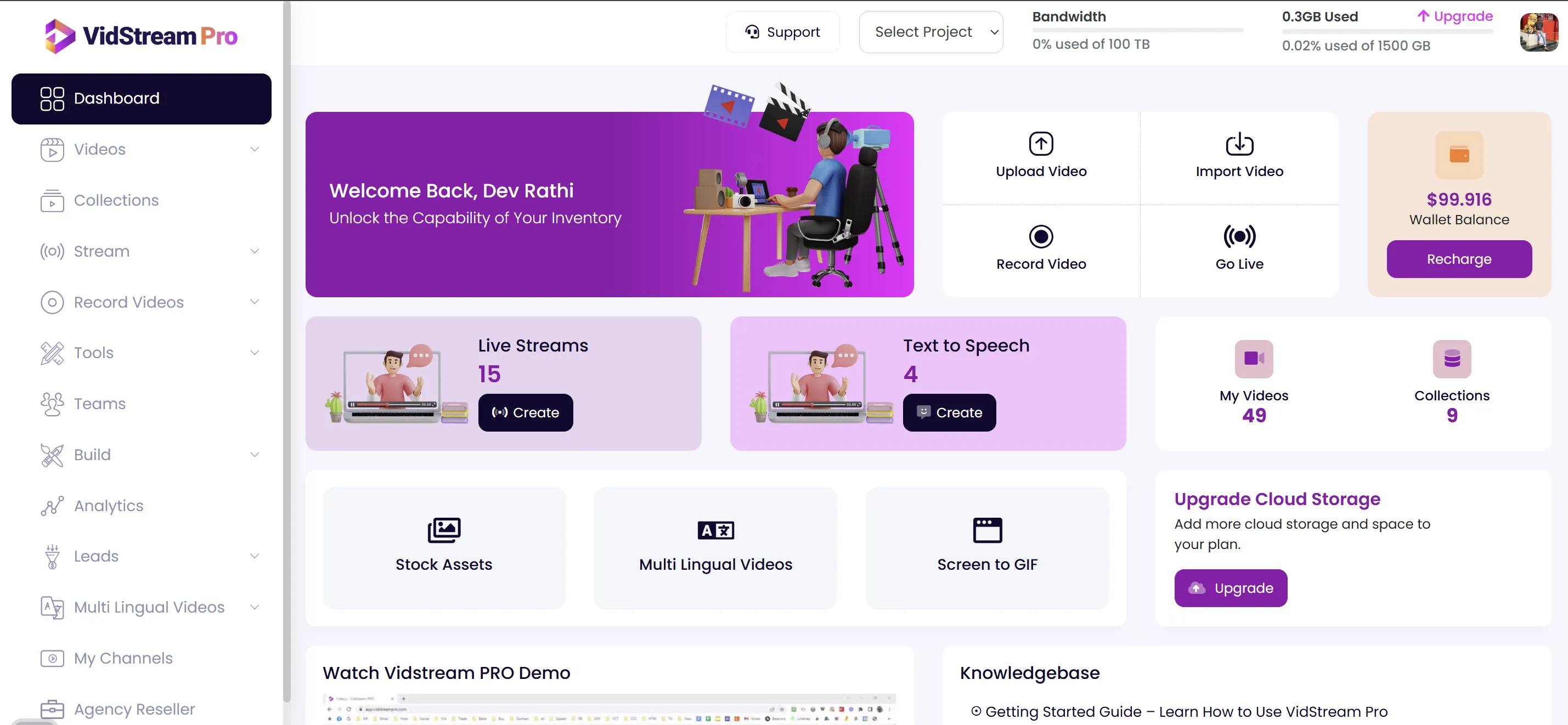Click the Upgrade Cloud Storage heading
The width and height of the screenshot is (1568, 725).
[x=1277, y=500]
